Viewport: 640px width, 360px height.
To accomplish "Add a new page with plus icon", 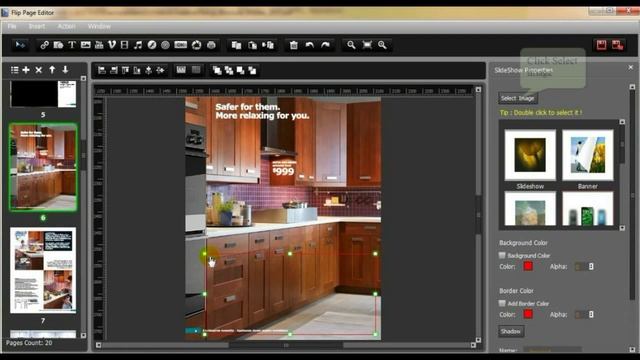I will click(26, 70).
